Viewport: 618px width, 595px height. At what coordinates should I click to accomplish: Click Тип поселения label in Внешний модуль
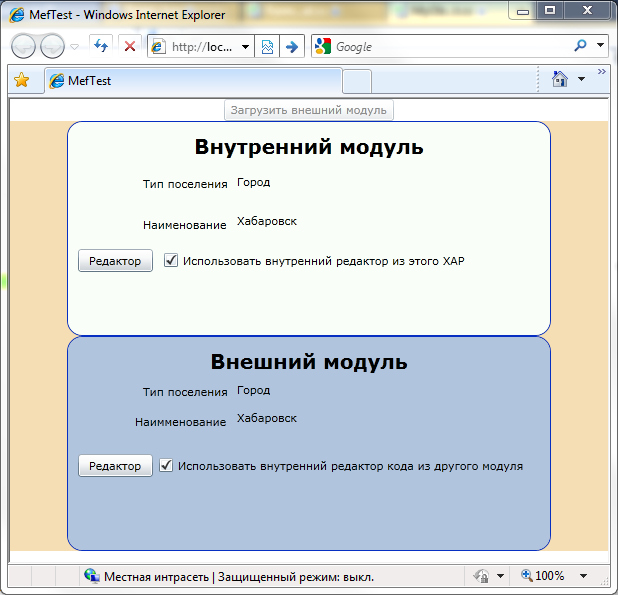coord(185,392)
